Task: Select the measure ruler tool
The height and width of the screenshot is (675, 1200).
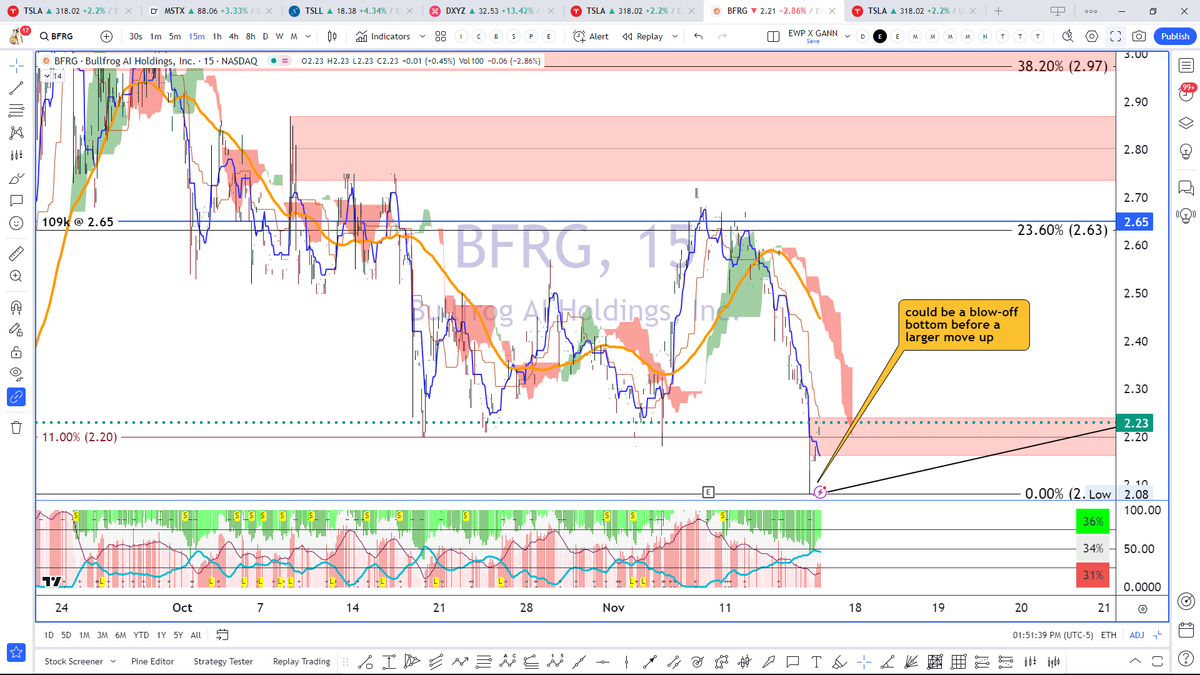Action: 15,252
